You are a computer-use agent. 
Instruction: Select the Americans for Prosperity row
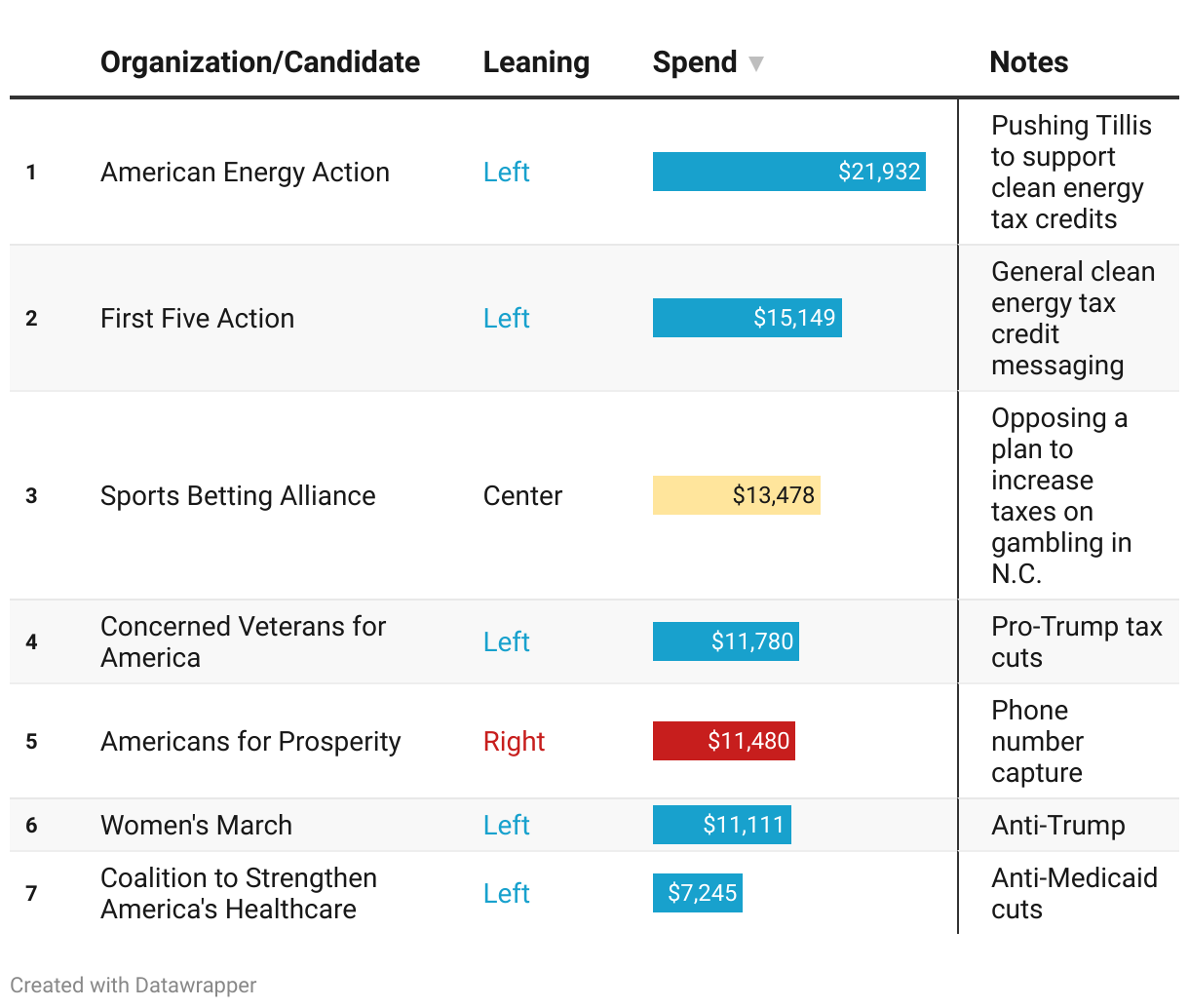coord(250,742)
